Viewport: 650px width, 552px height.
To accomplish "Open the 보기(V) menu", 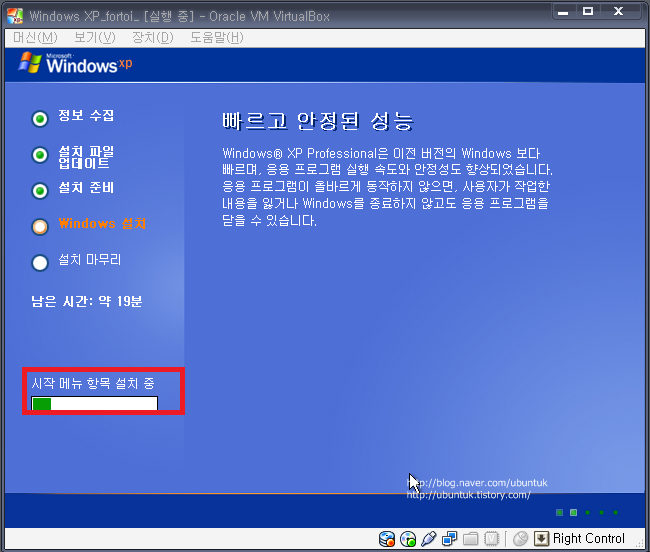I will coord(95,38).
